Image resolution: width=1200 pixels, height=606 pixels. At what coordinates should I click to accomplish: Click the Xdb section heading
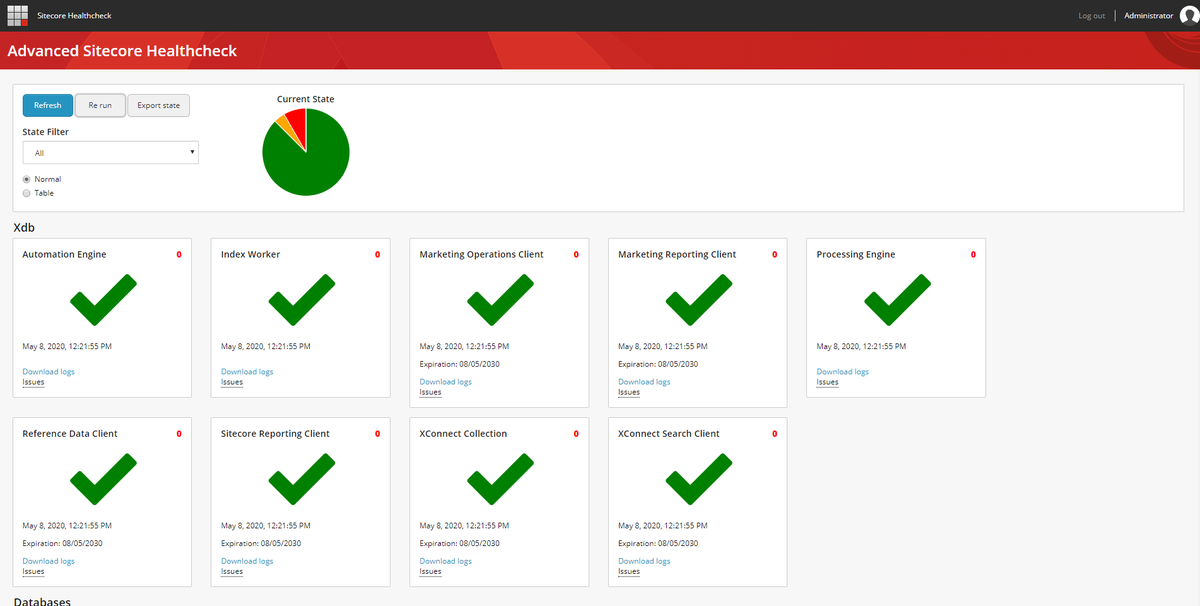coord(25,228)
